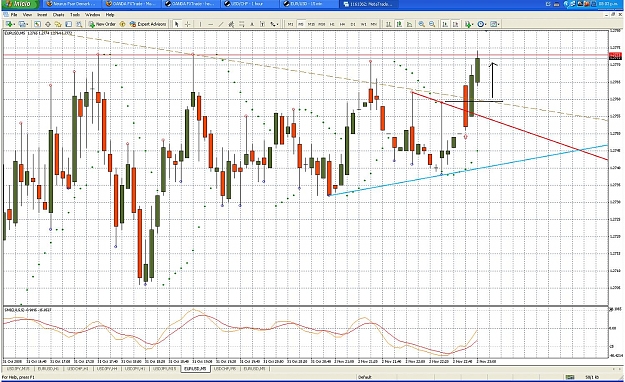Select the Text Label tool icon

(262, 24)
